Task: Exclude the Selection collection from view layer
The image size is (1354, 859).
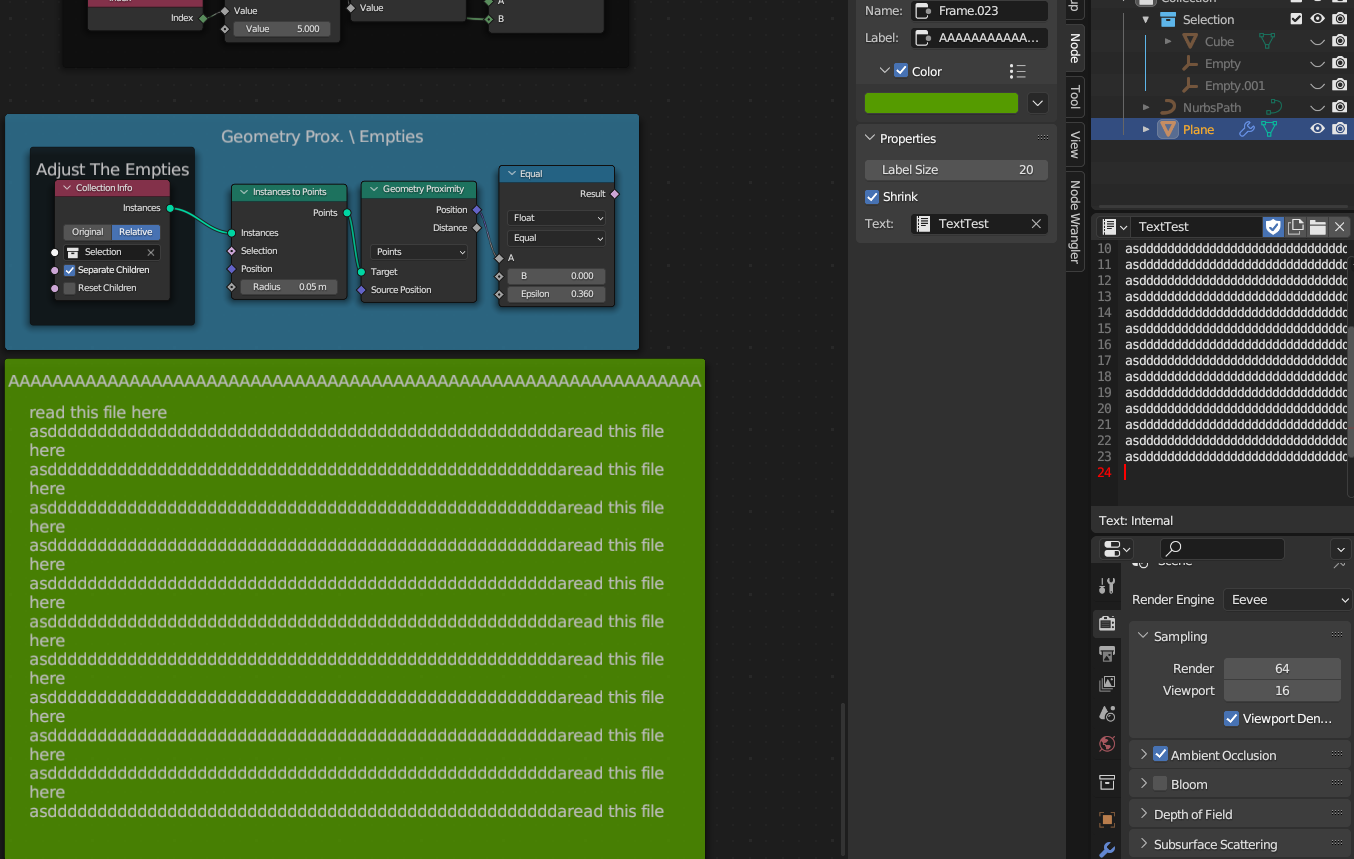Action: click(x=1297, y=19)
